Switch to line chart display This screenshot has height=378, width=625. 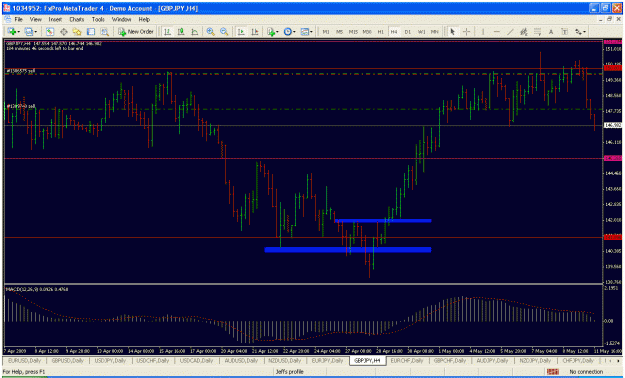[195, 32]
